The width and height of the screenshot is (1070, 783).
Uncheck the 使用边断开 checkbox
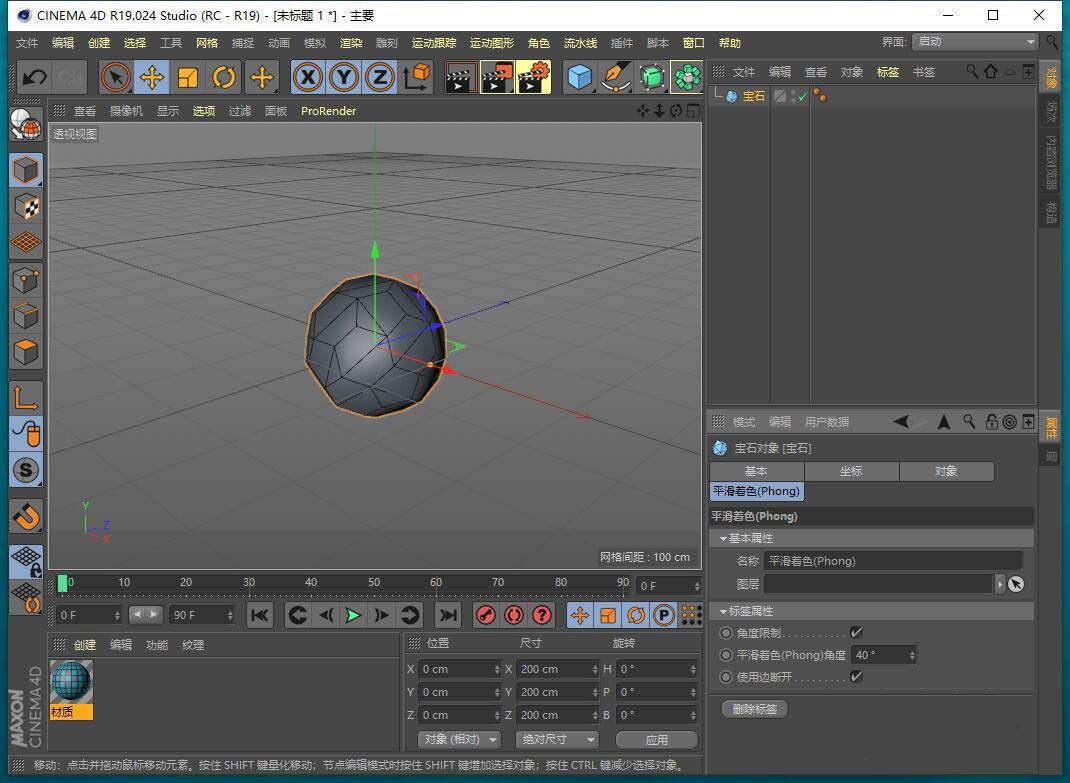coord(856,677)
